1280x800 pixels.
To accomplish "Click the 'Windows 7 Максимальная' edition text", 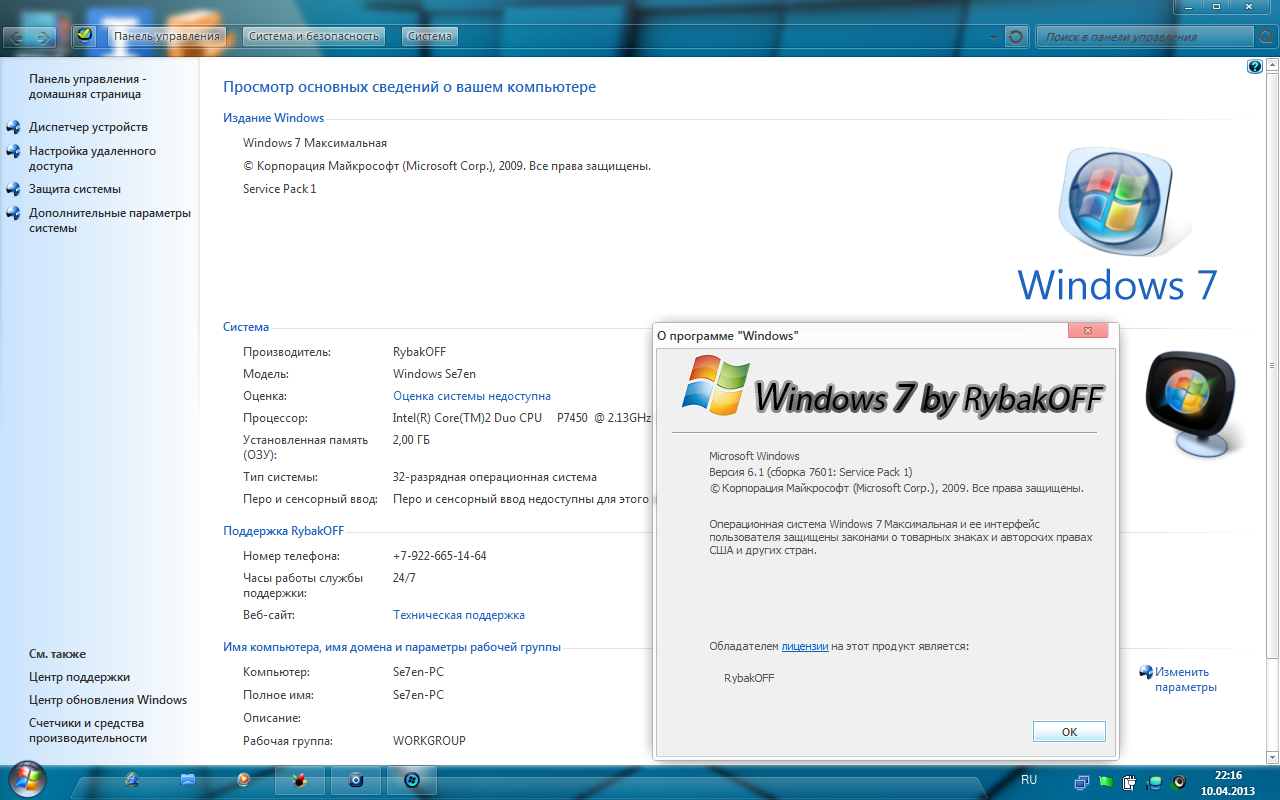I will click(315, 143).
